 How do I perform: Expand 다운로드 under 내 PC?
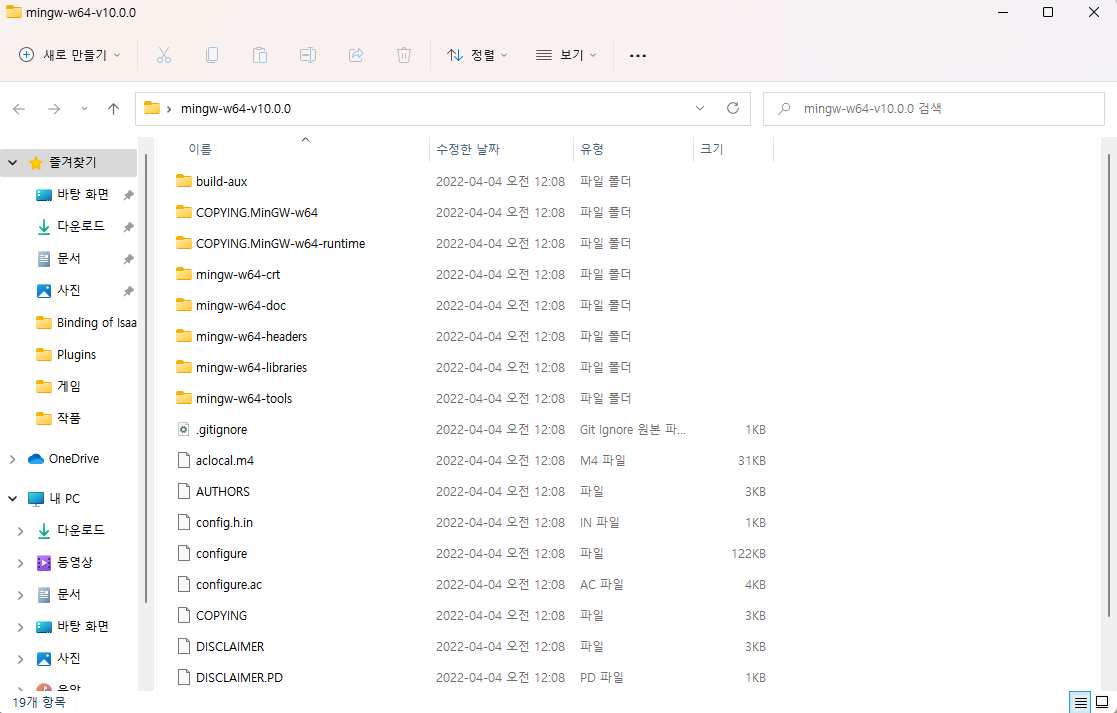21,531
